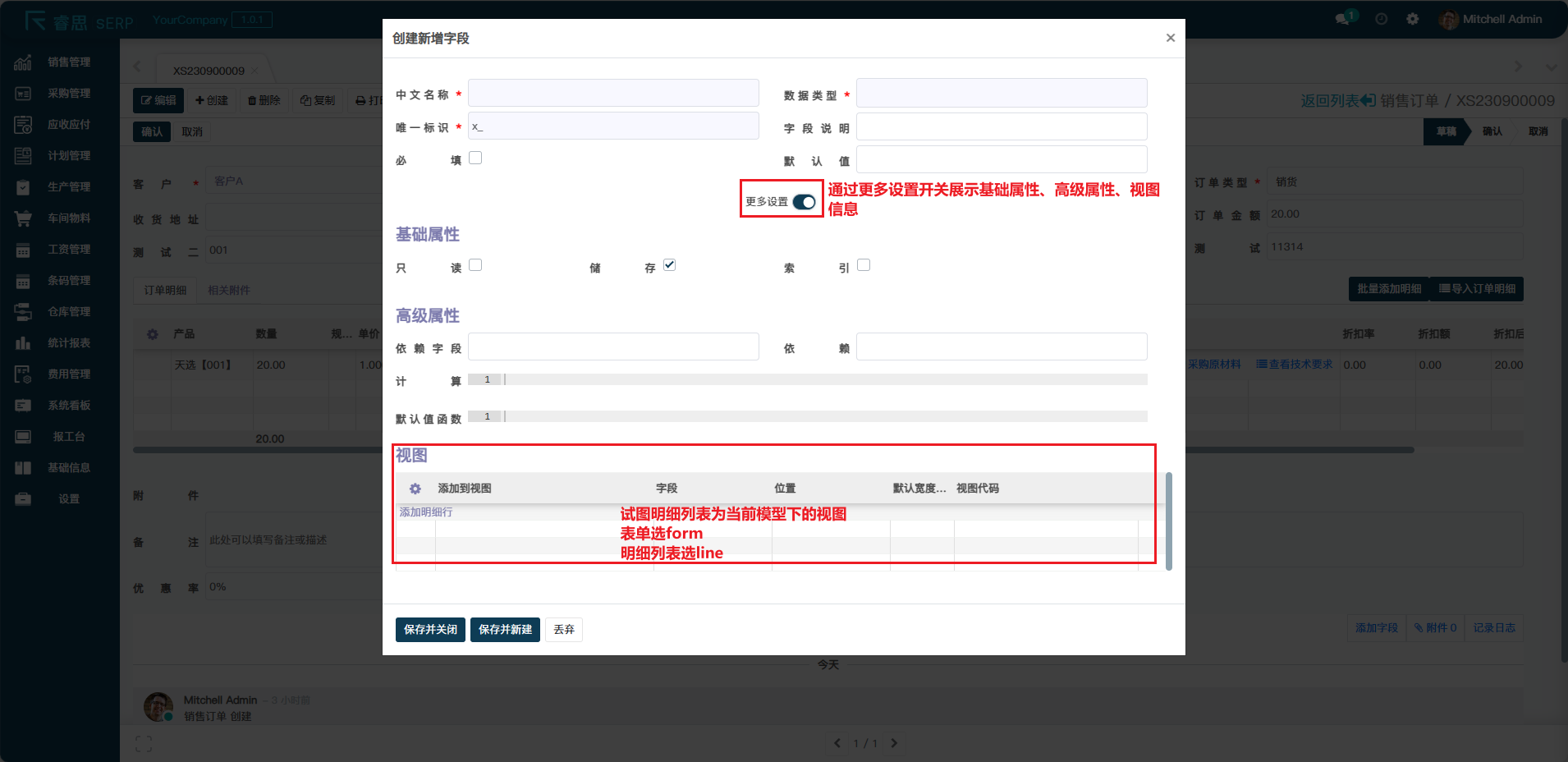Select the 统计报表 sidebar icon
The width and height of the screenshot is (1568, 762).
(x=22, y=342)
